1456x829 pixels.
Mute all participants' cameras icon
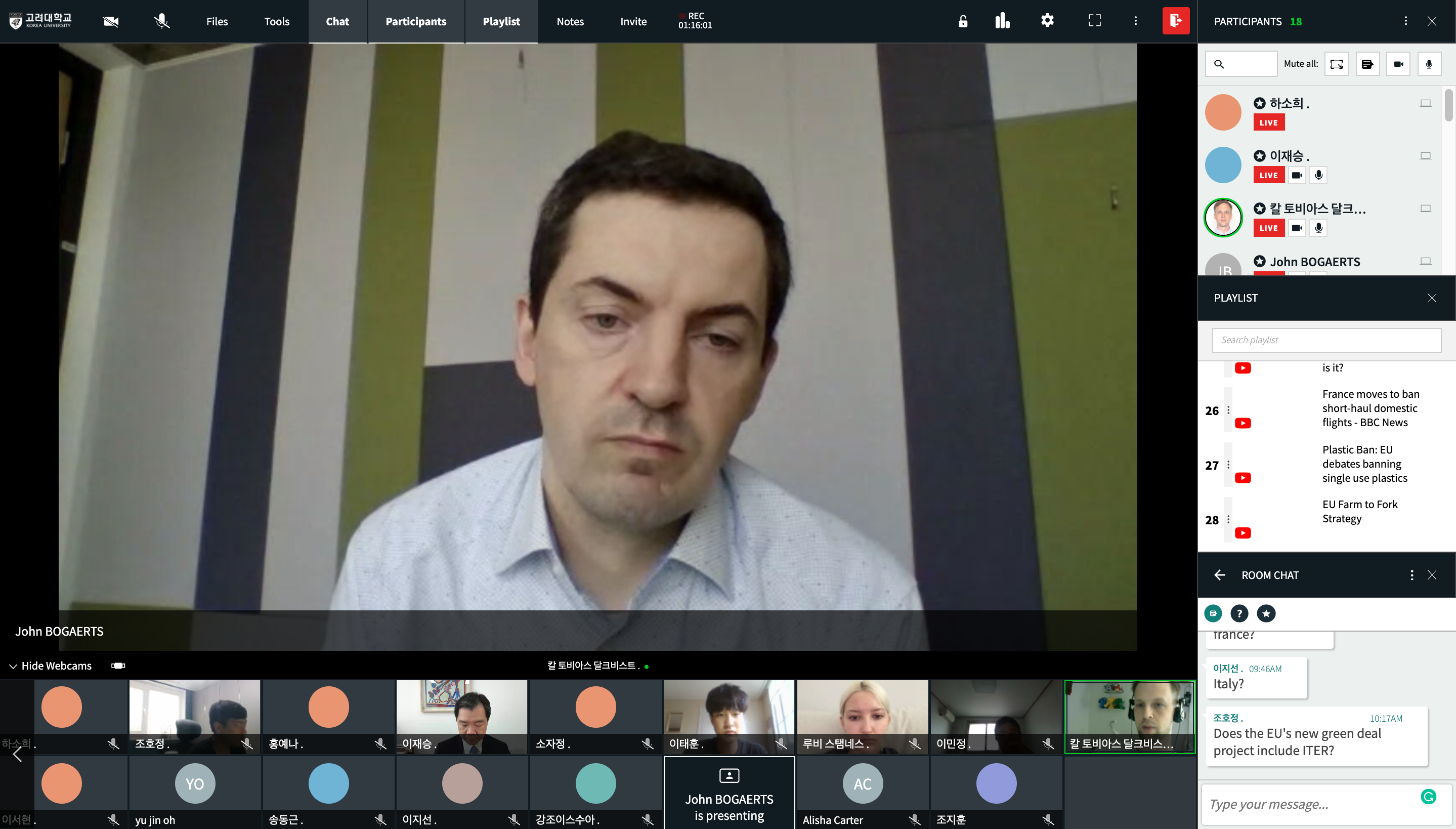pos(1398,64)
